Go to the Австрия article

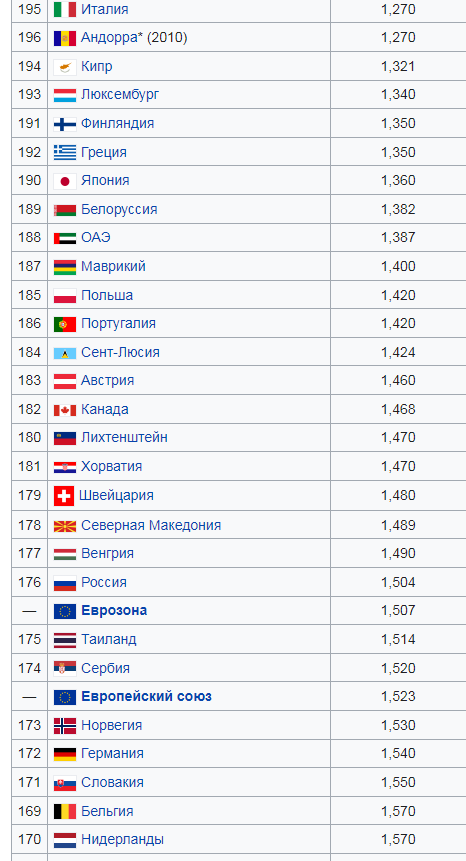point(108,381)
